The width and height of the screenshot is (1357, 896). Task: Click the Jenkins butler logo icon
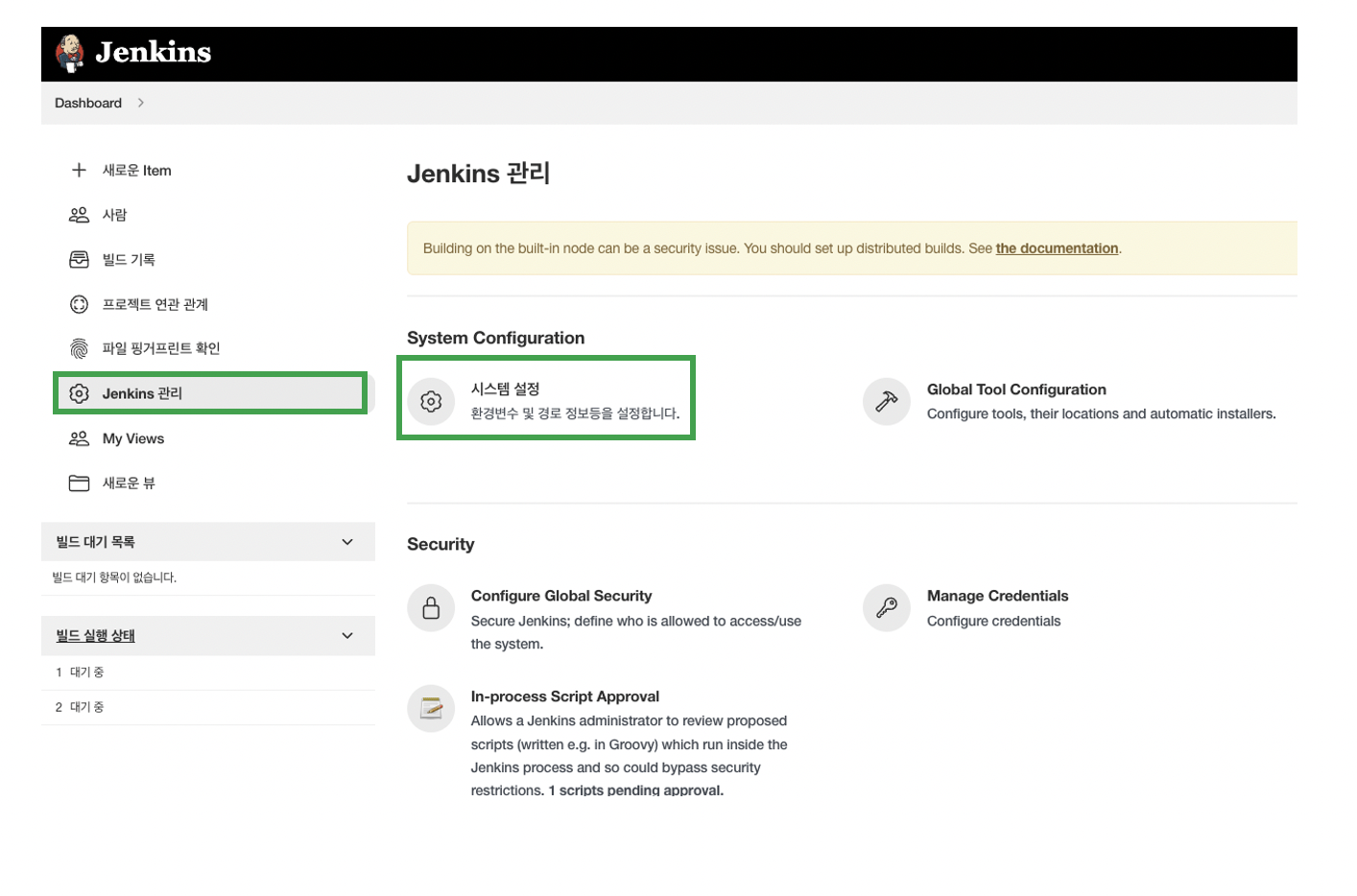pyautogui.click(x=70, y=53)
